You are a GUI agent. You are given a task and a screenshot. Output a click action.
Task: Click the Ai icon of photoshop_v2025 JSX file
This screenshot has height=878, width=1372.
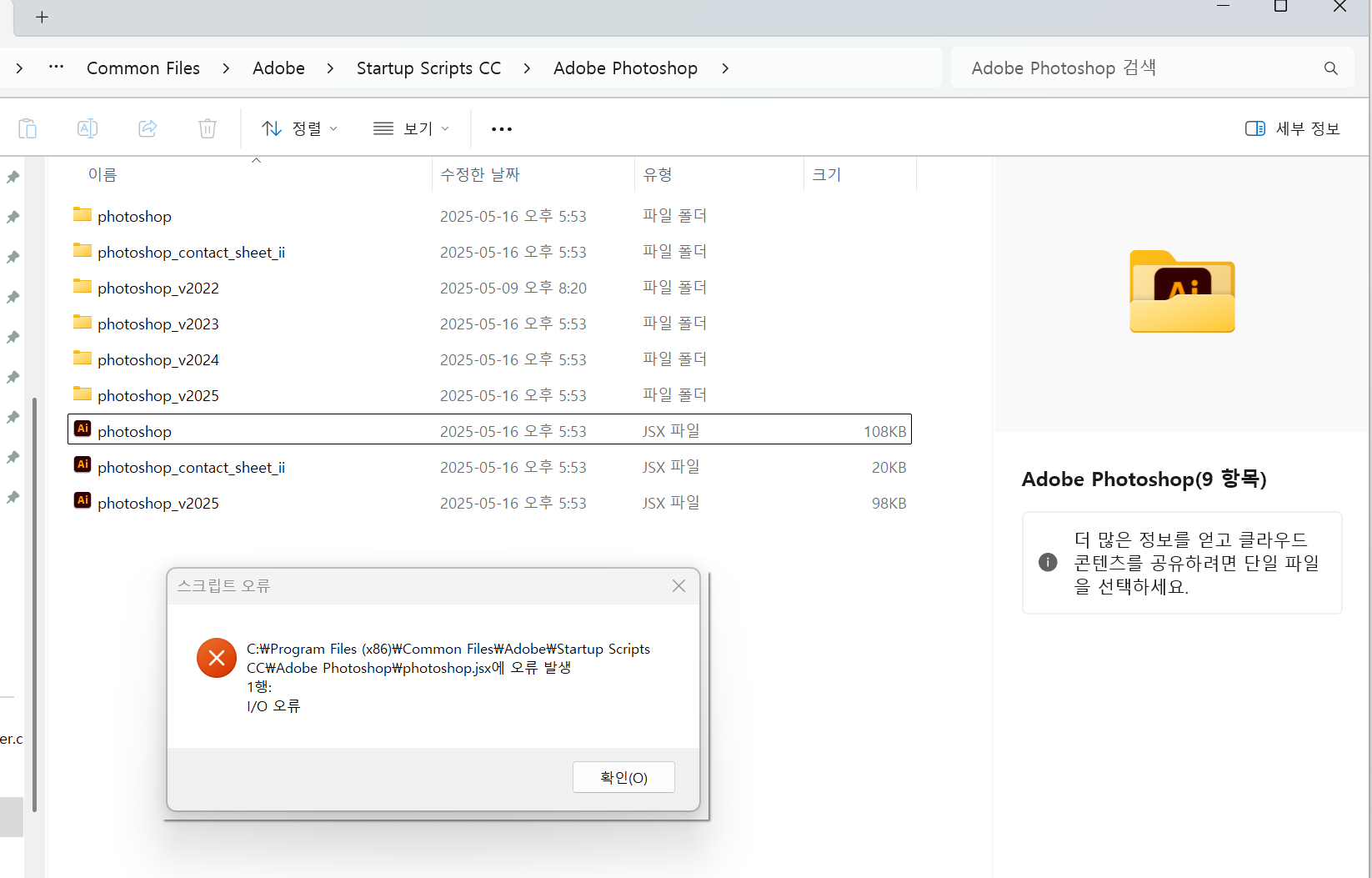point(83,500)
